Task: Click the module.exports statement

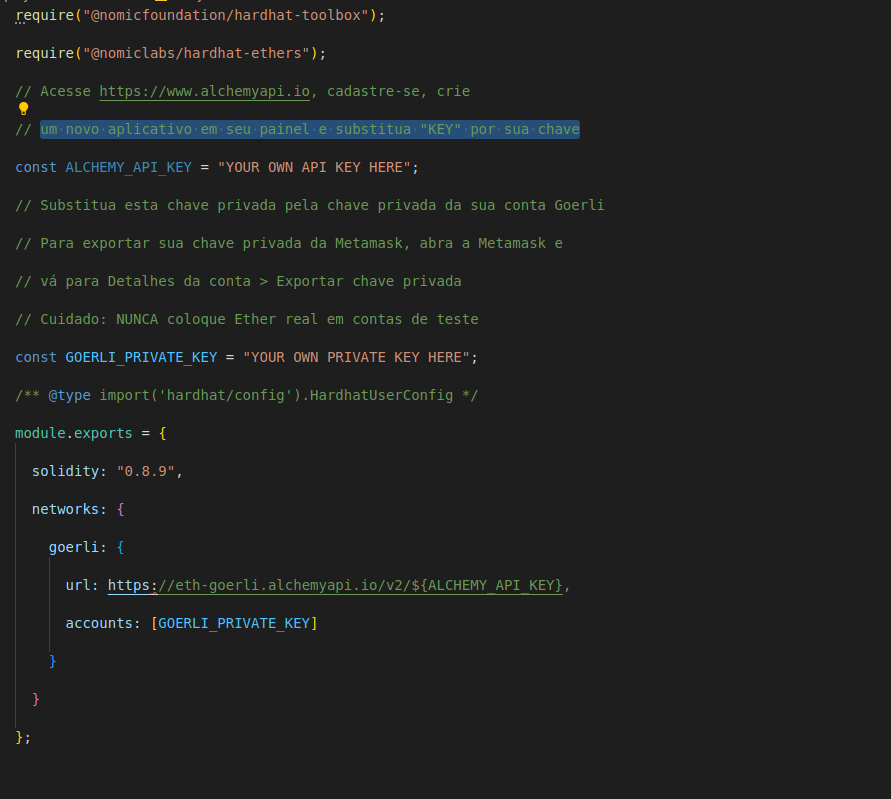Action: point(74,433)
